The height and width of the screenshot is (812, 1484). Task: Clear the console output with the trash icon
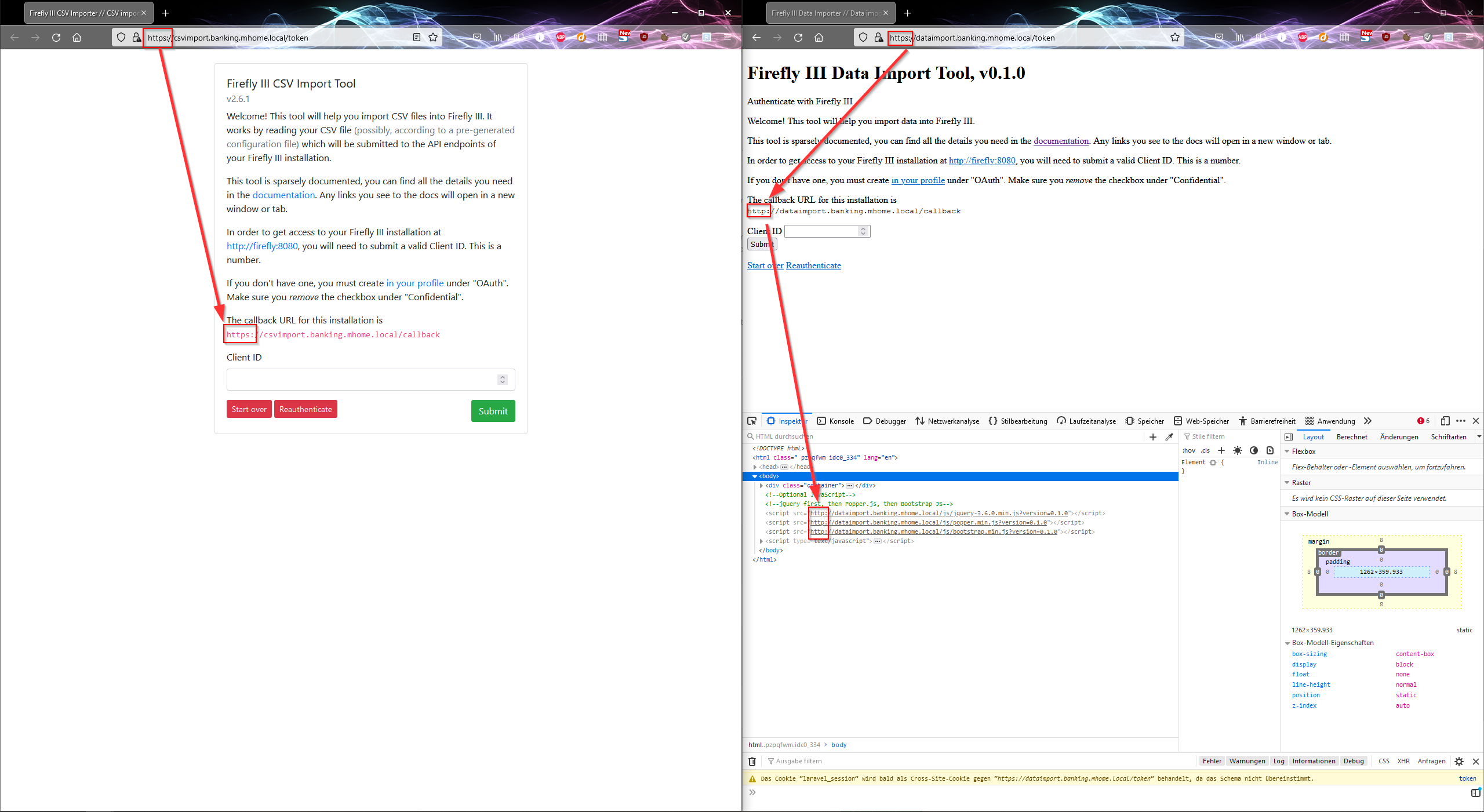click(x=752, y=762)
